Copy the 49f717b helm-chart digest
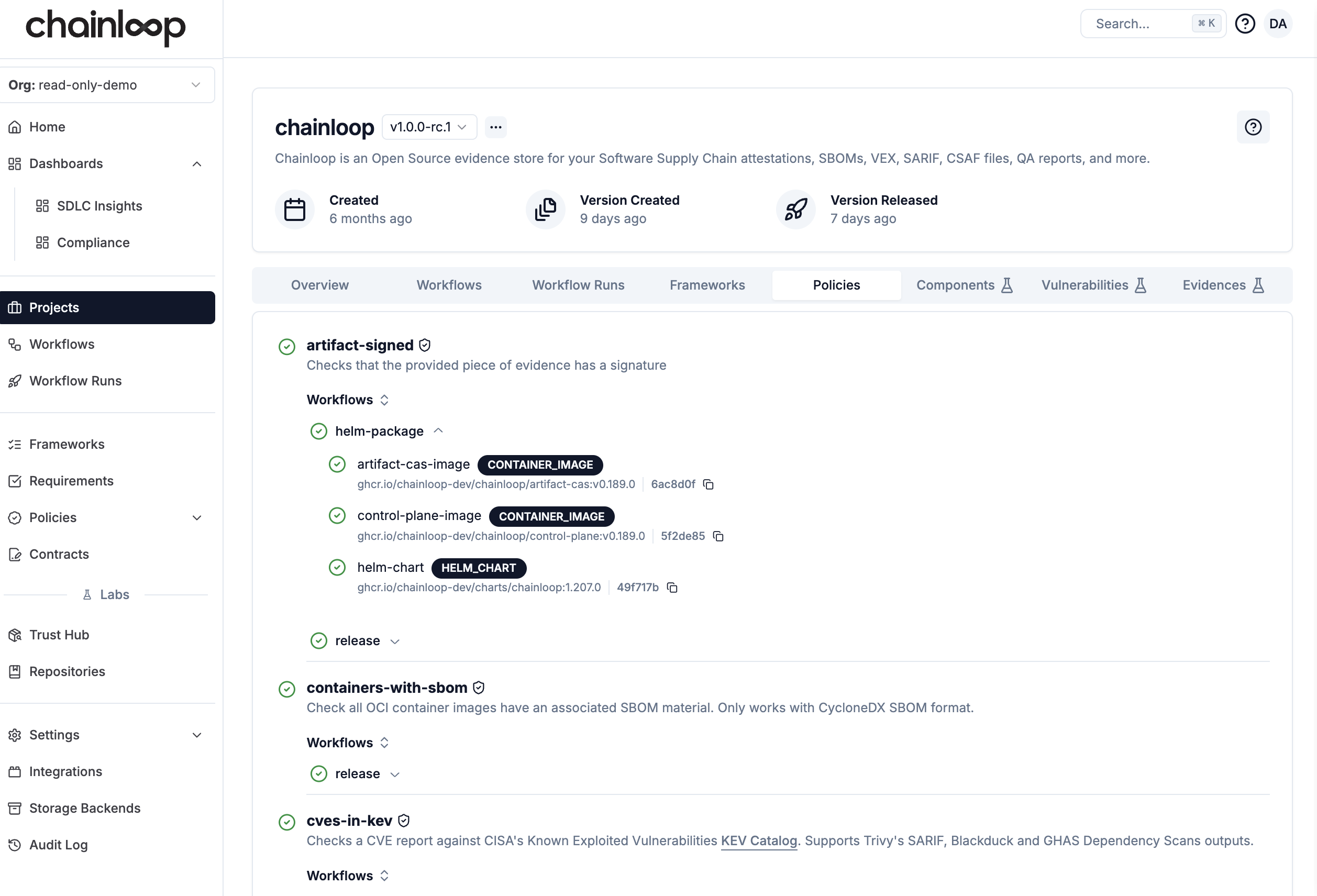The image size is (1317, 896). pos(672,588)
